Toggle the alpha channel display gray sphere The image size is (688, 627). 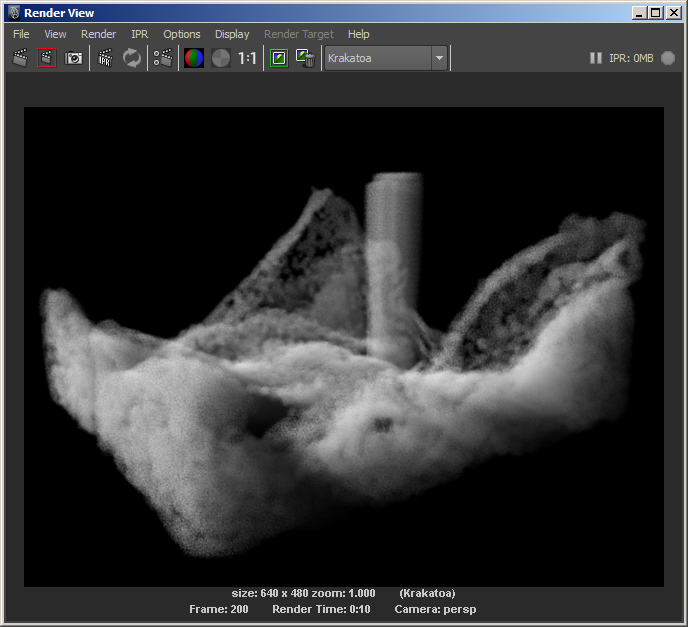(221, 58)
